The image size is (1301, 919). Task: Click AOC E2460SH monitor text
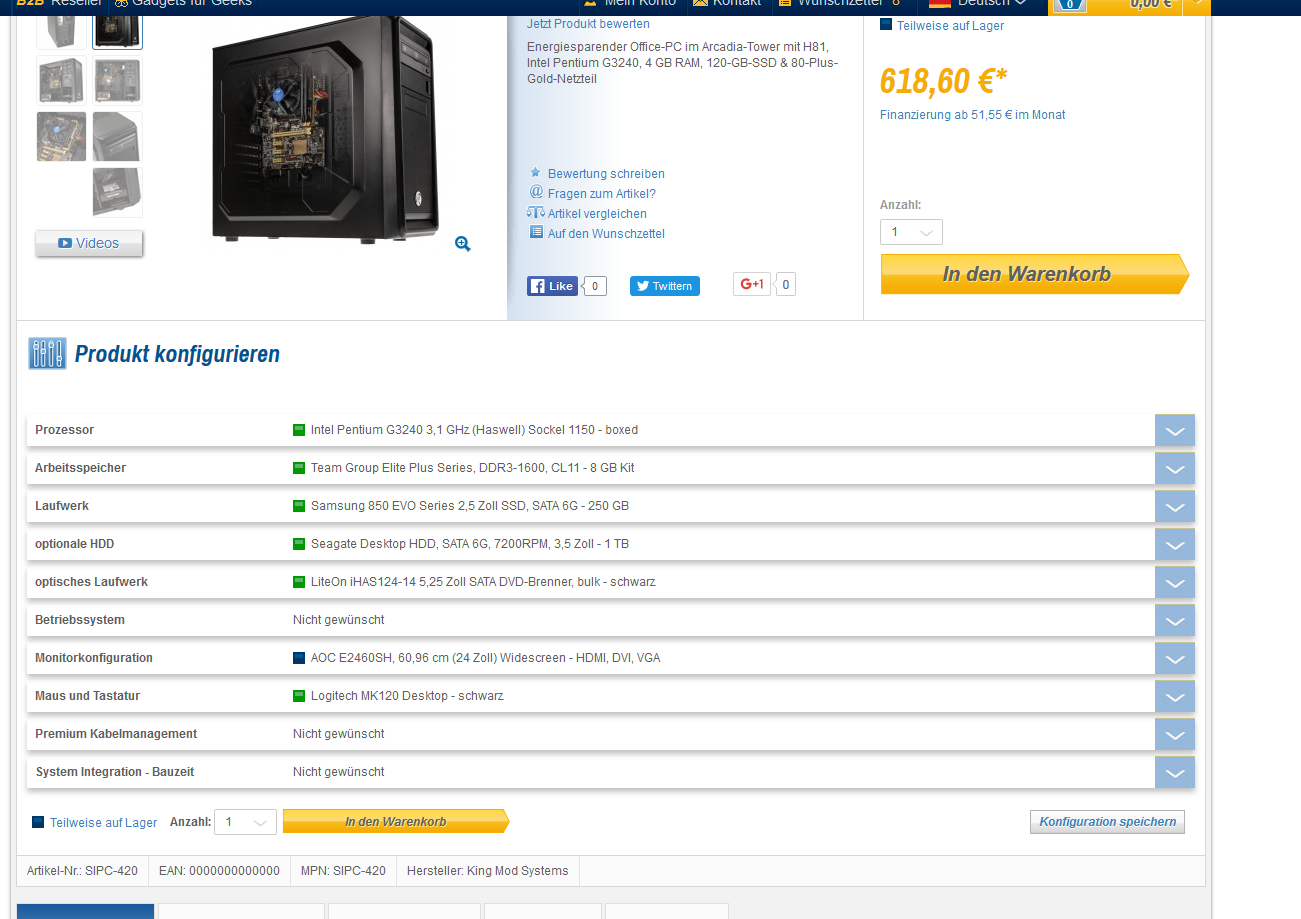[x=485, y=658]
